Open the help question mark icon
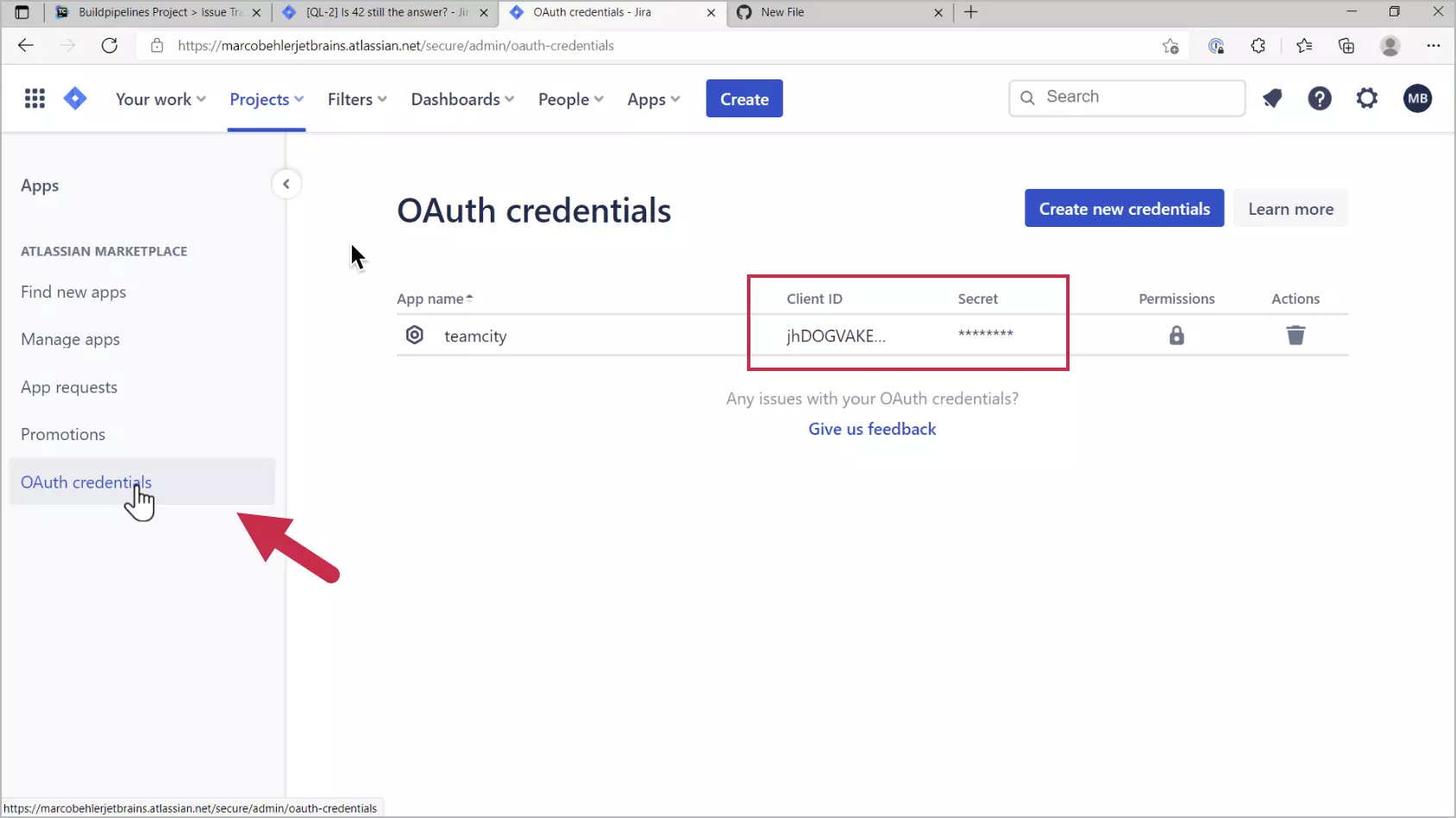 (1319, 99)
